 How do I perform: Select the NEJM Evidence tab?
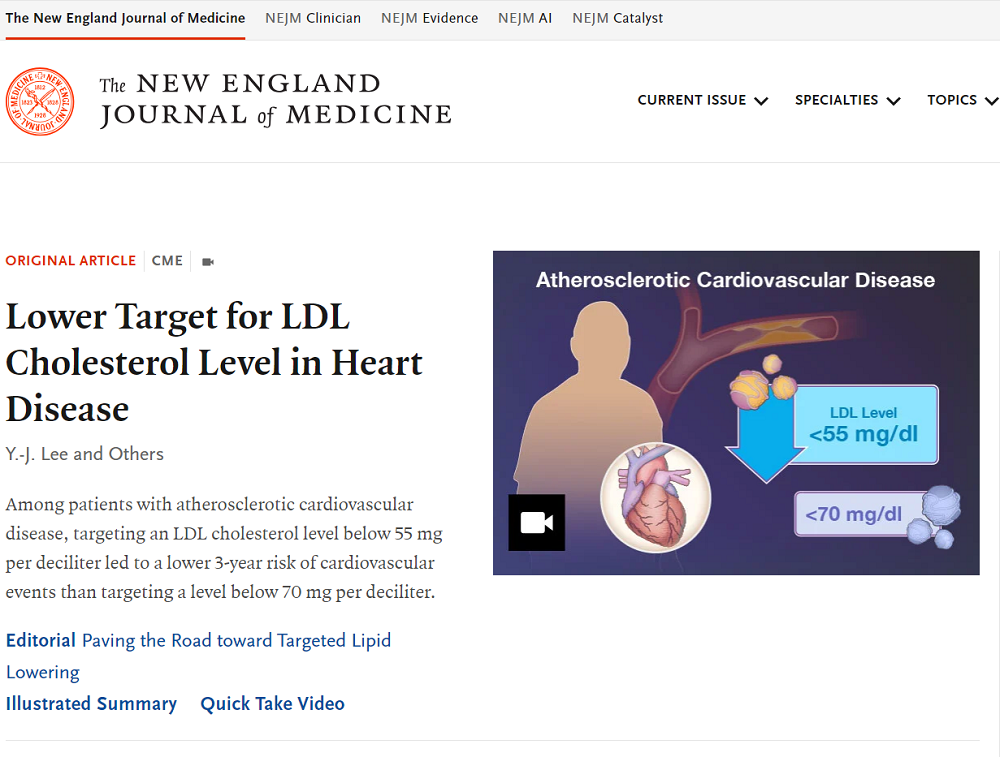(429, 17)
